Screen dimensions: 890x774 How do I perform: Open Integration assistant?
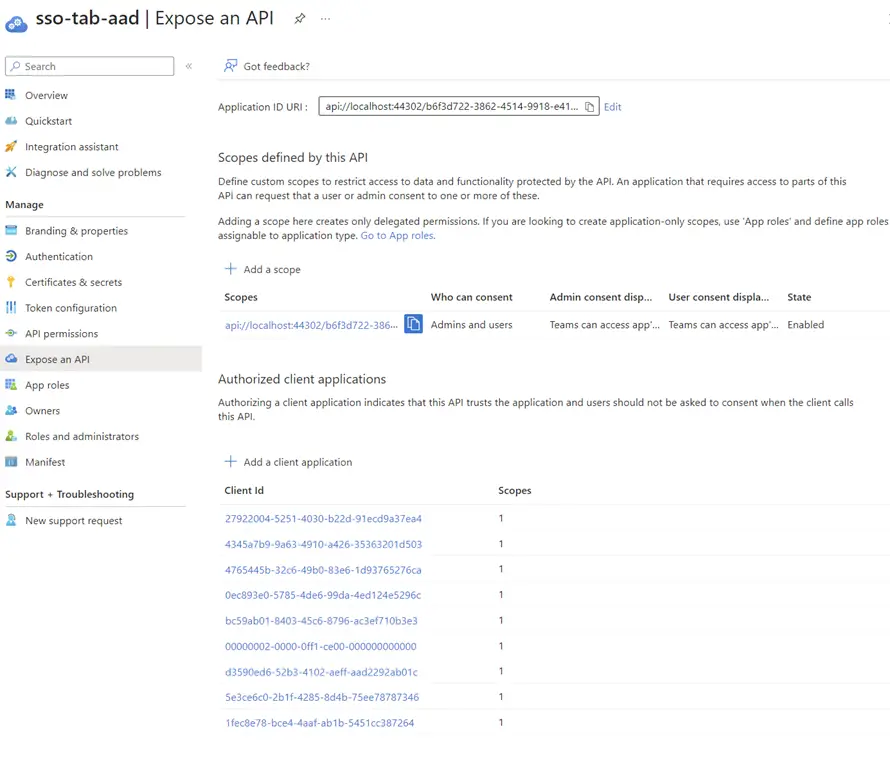tap(71, 147)
